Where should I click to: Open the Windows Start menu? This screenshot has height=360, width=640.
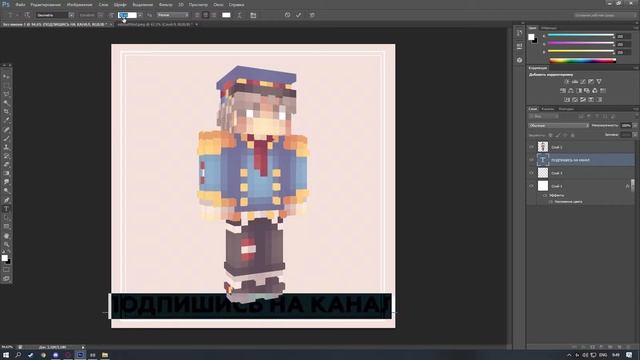pyautogui.click(x=6, y=355)
